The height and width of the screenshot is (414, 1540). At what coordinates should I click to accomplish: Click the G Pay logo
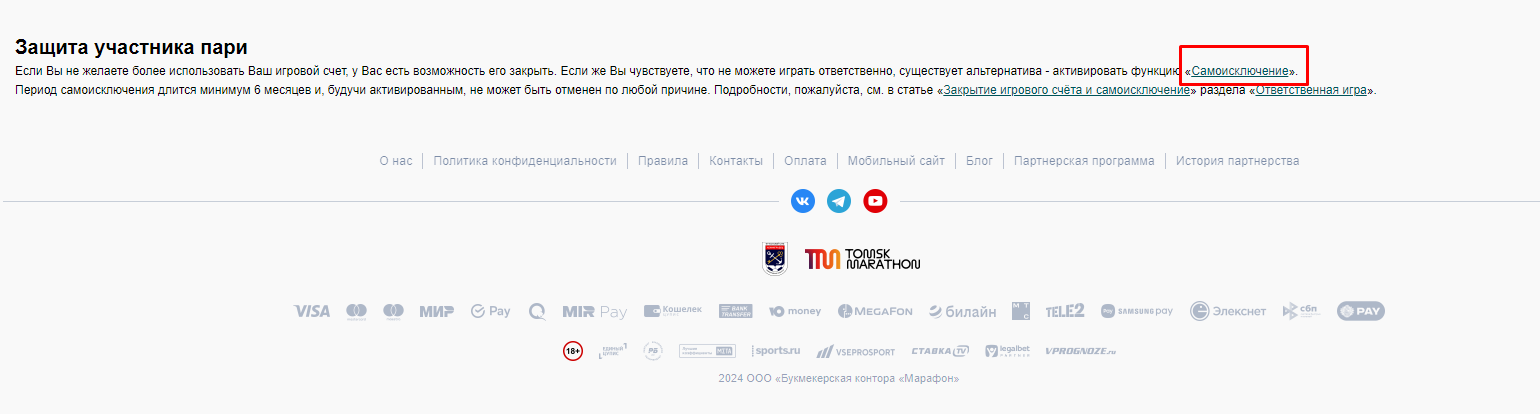(490, 311)
